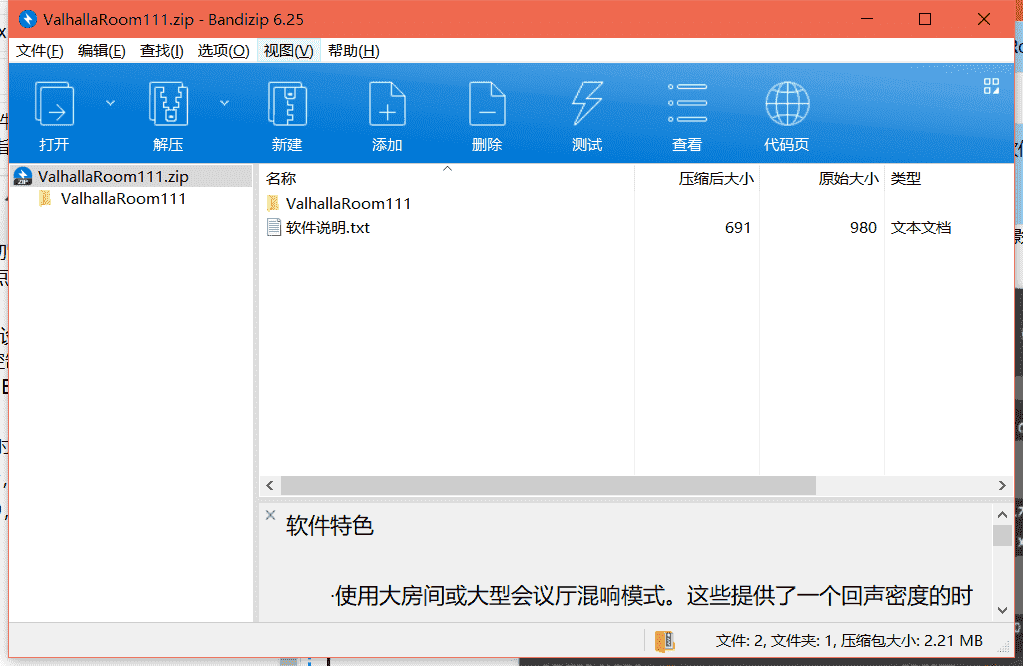This screenshot has width=1023, height=666.
Task: Click the preview pane scroll up arrow
Action: pyautogui.click(x=1002, y=515)
